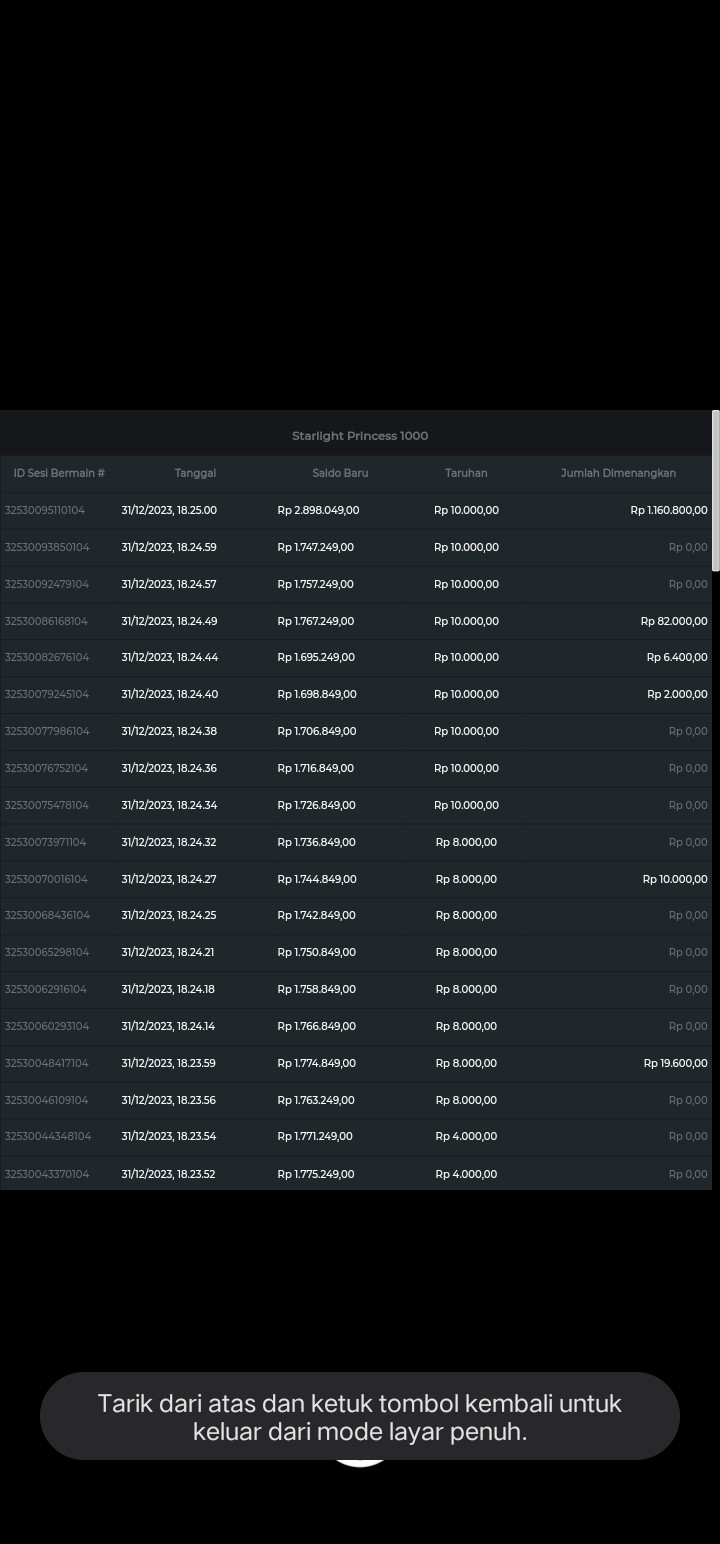Click the Taruhan column header
The image size is (720, 1544).
point(466,473)
